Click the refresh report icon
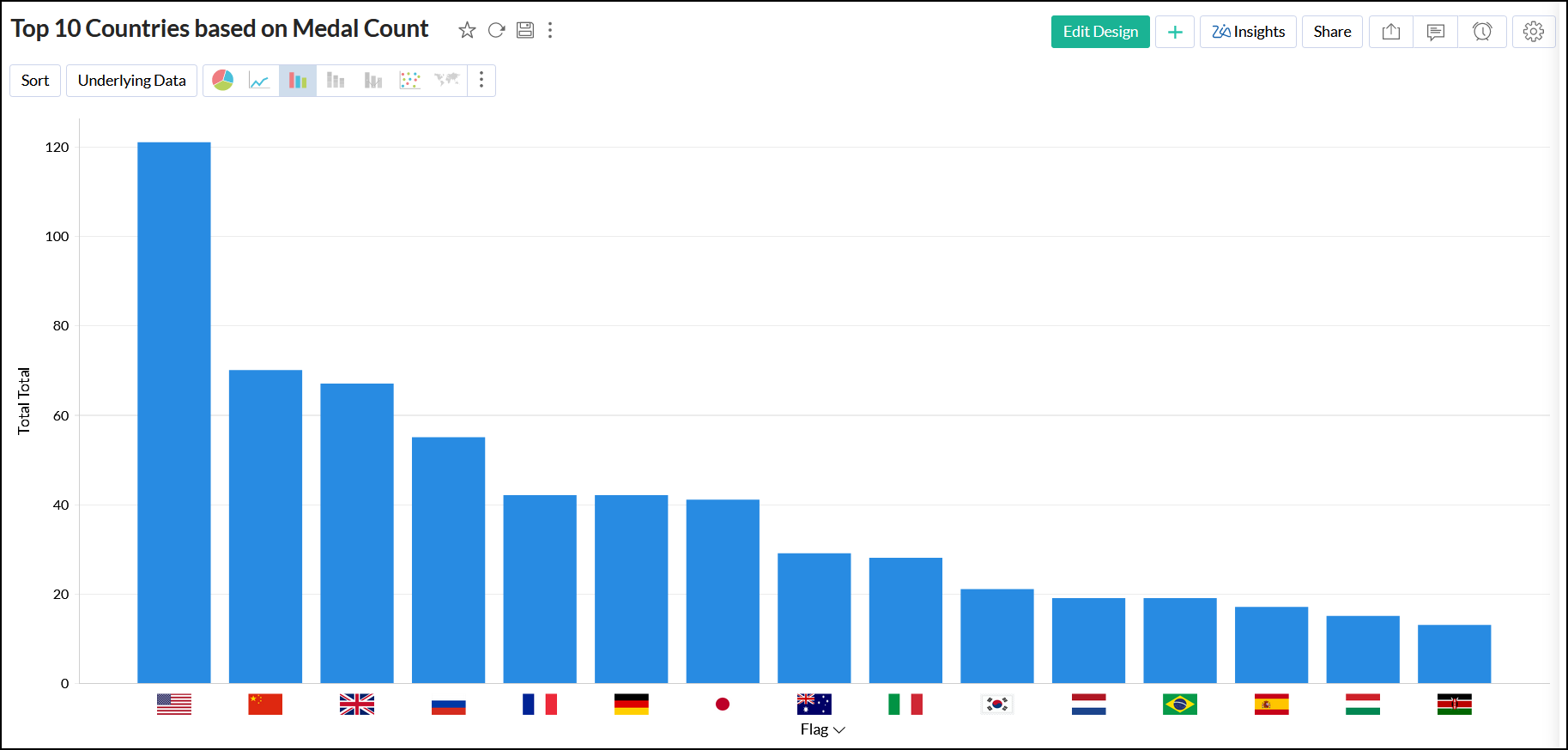Viewport: 1568px width, 750px height. (x=496, y=31)
